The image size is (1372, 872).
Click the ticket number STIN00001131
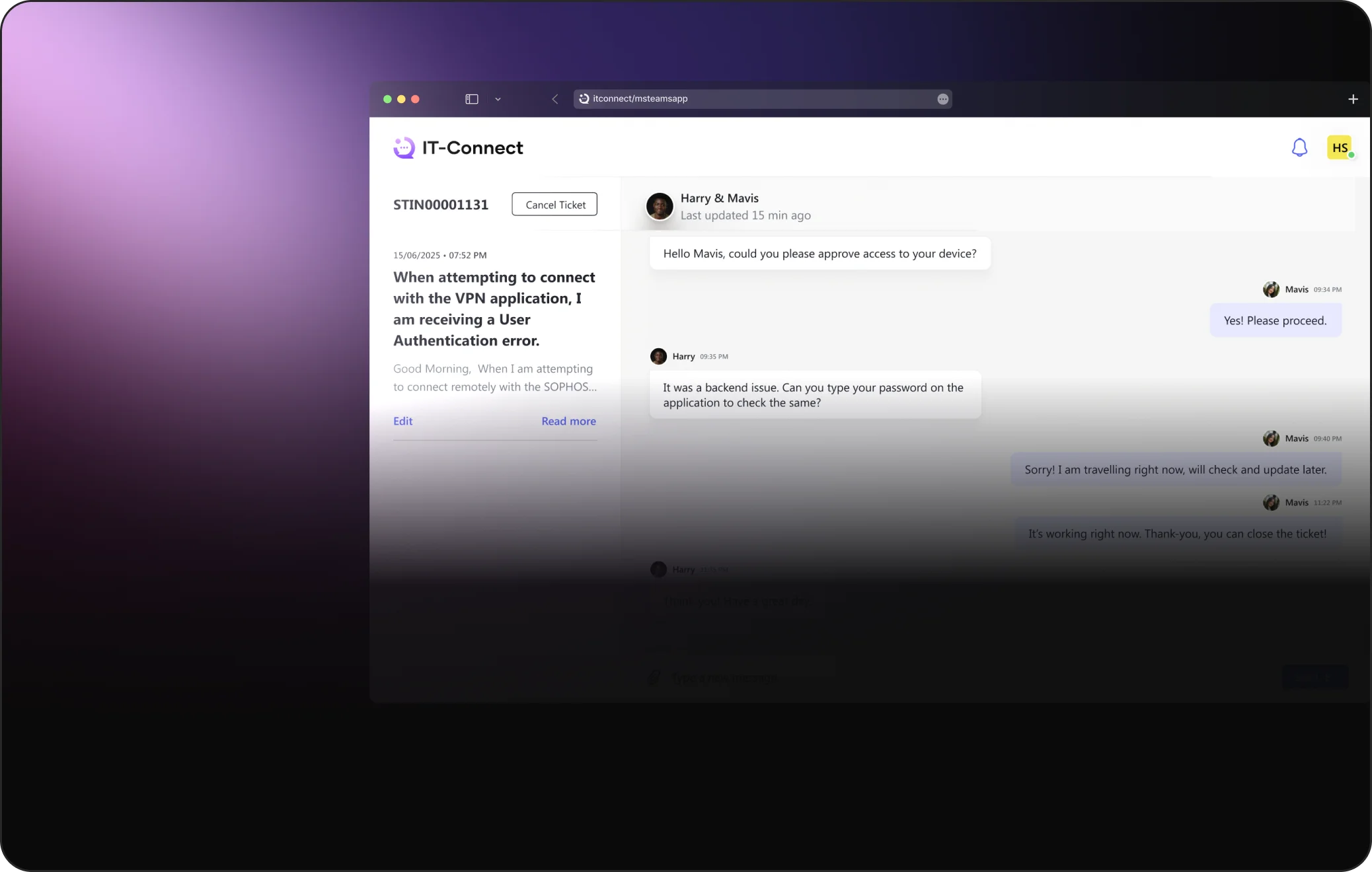441,205
